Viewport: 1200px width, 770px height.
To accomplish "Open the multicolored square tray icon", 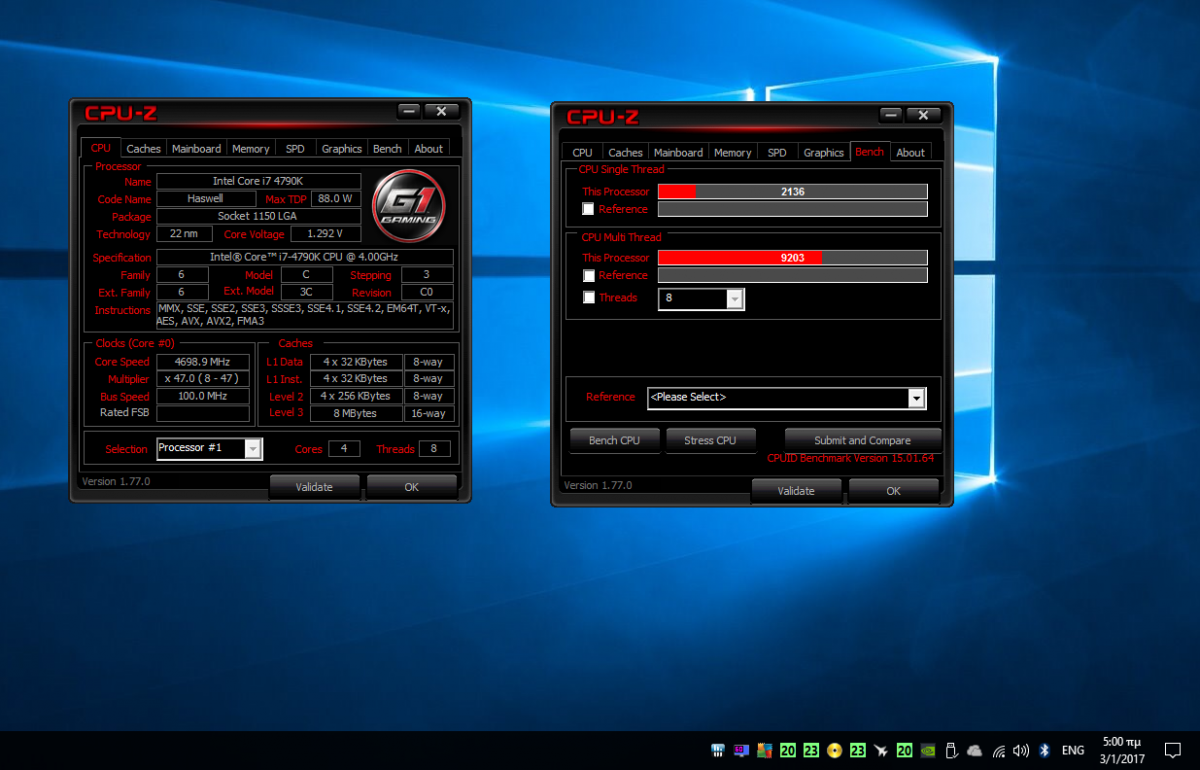I will coord(764,750).
